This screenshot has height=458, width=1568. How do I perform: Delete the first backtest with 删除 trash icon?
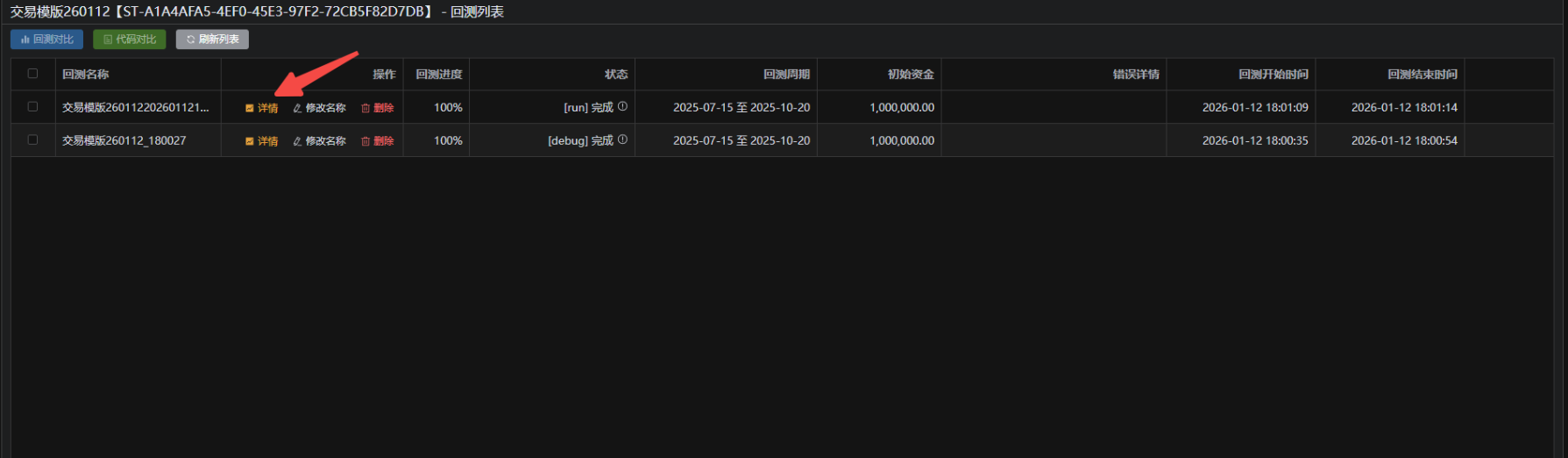(x=365, y=108)
